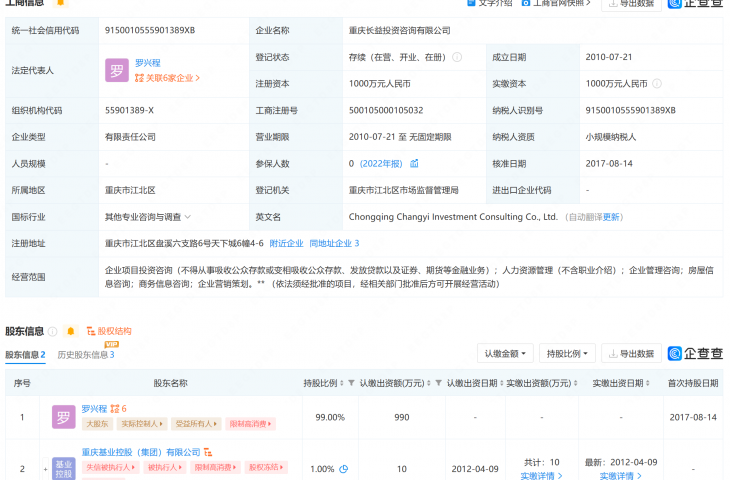Open 认缴金额 dropdown filter

[x=505, y=354]
